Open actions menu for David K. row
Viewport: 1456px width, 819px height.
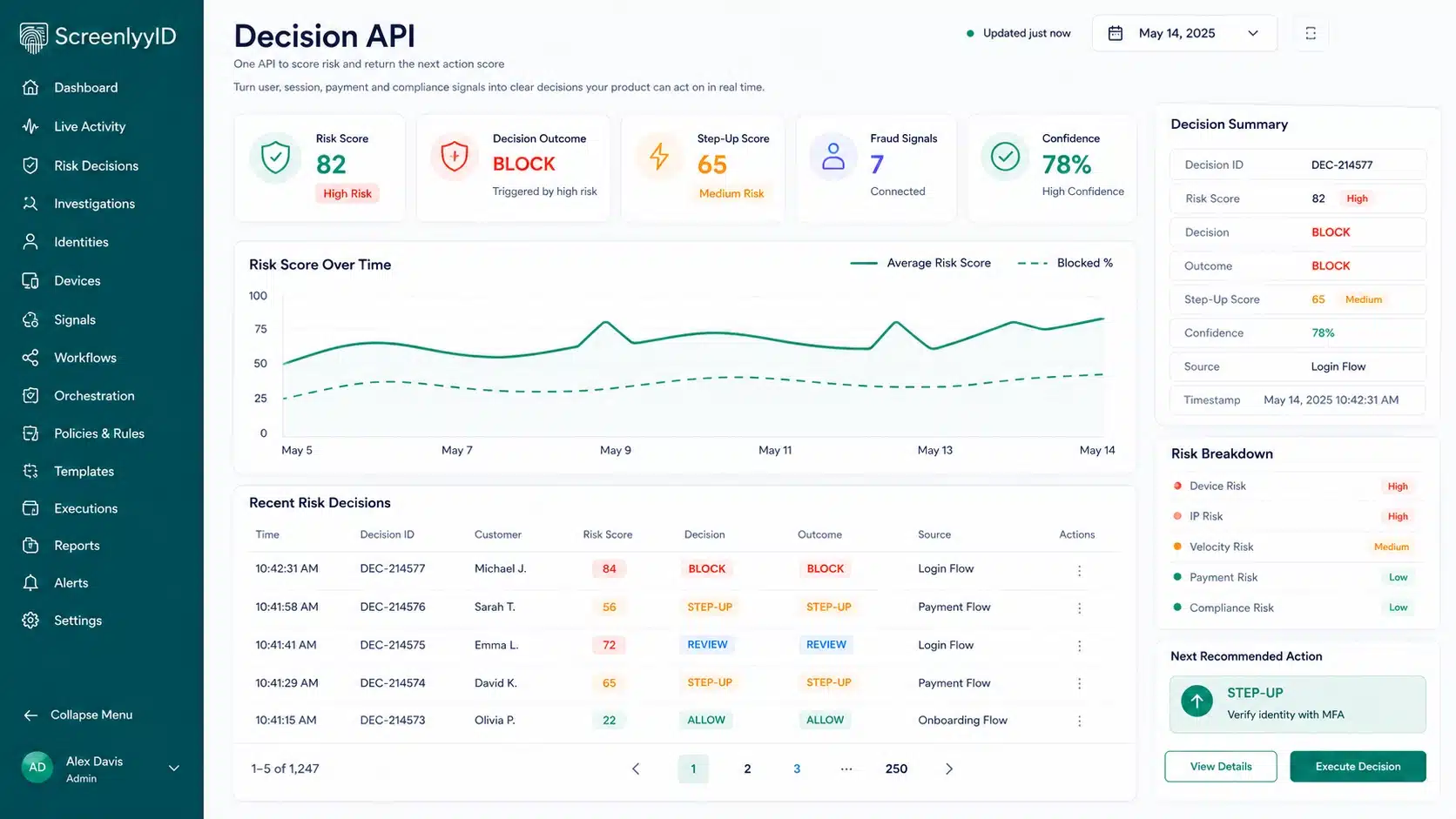tap(1079, 684)
